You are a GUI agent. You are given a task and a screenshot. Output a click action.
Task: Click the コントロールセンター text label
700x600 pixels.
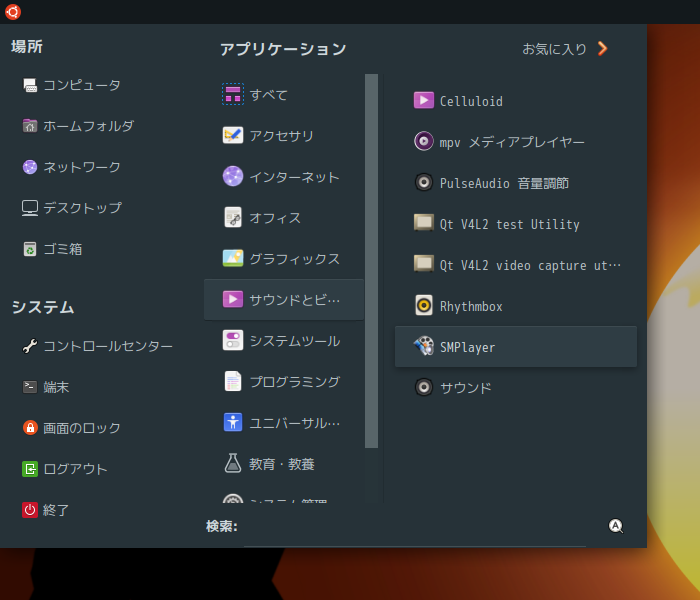[108, 346]
